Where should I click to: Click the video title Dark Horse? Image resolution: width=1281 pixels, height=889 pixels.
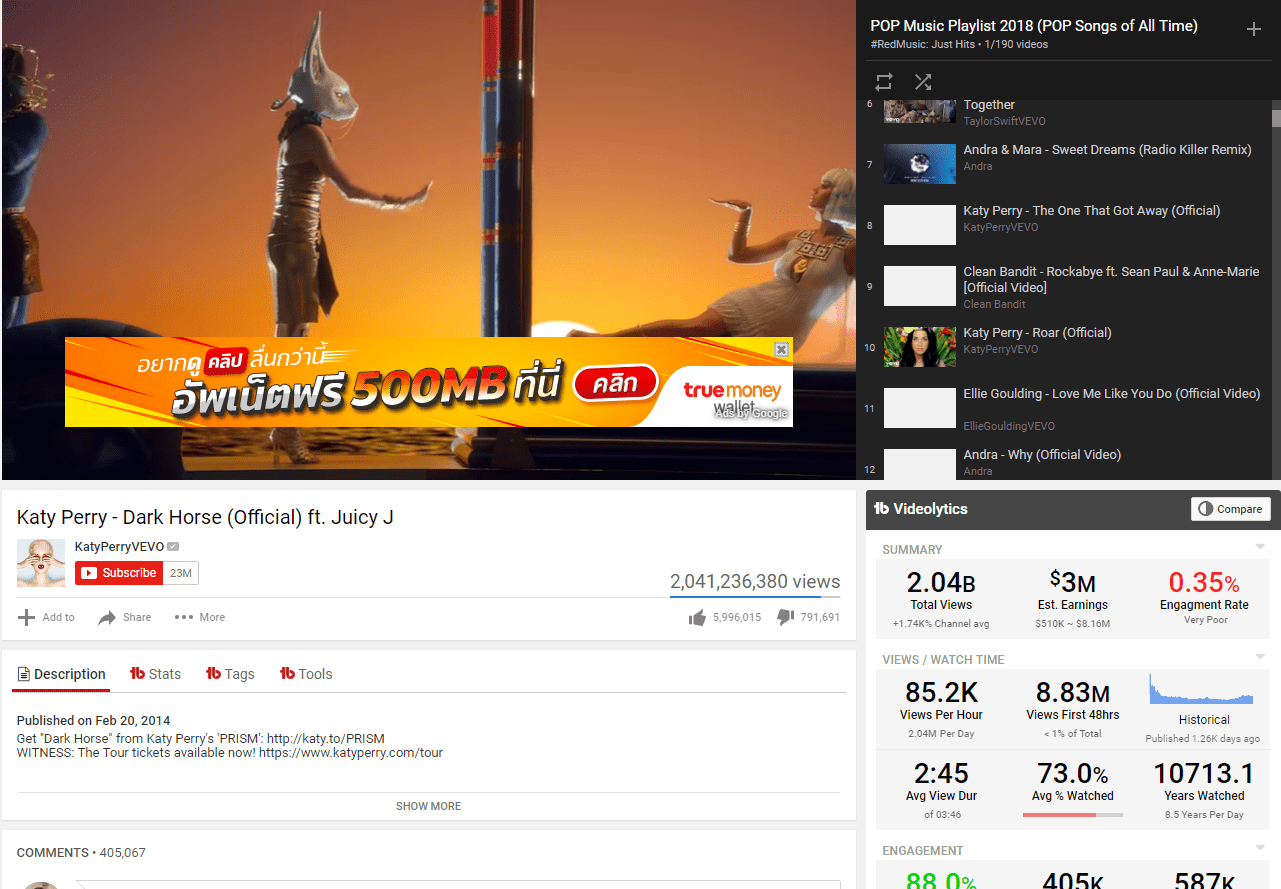coord(205,517)
